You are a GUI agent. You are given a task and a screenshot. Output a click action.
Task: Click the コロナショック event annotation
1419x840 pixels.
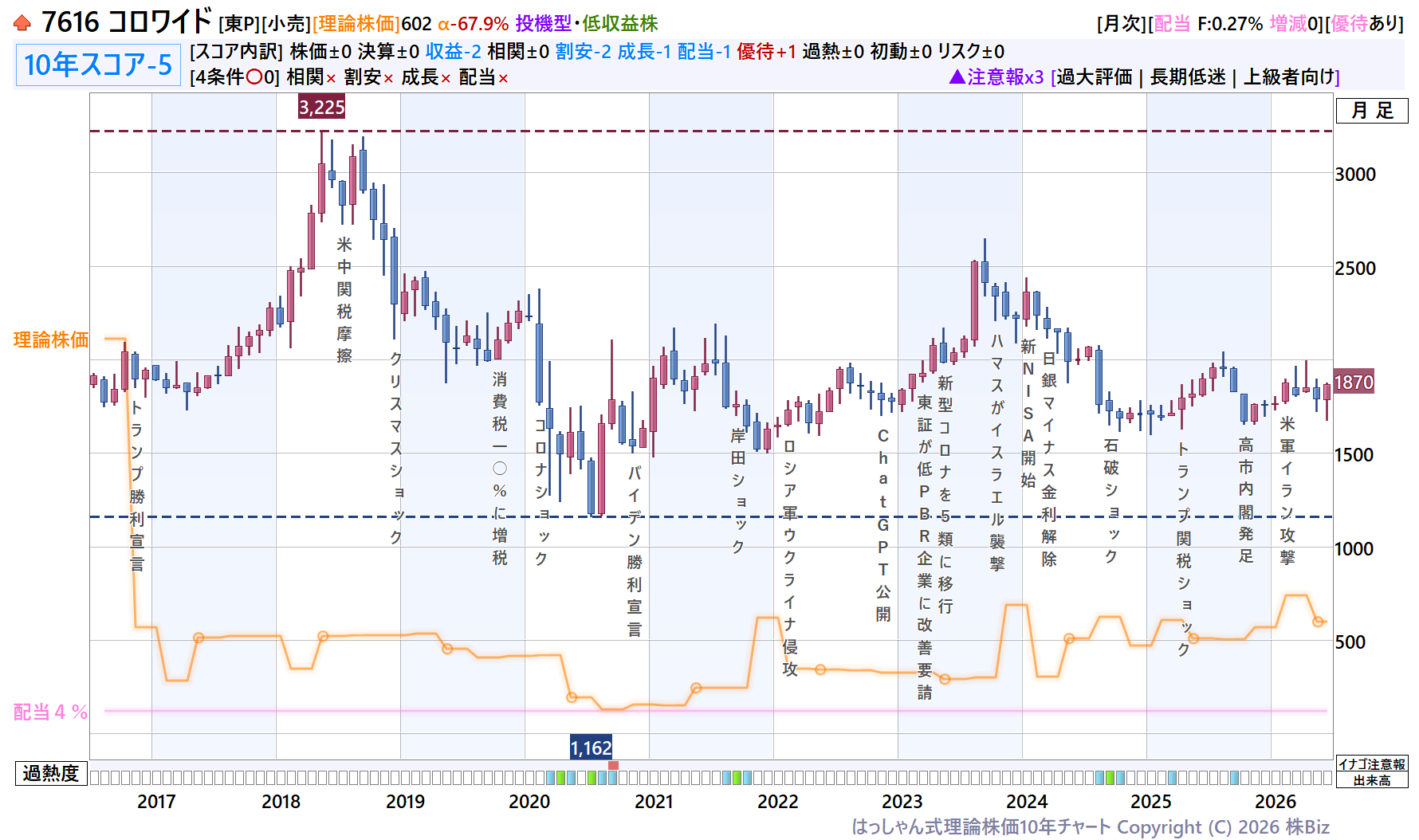pos(541,492)
